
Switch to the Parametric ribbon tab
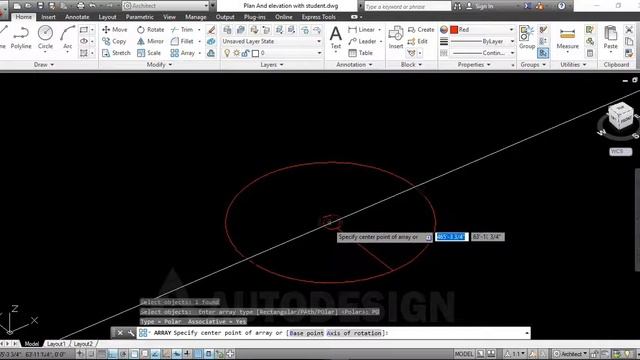(140, 17)
